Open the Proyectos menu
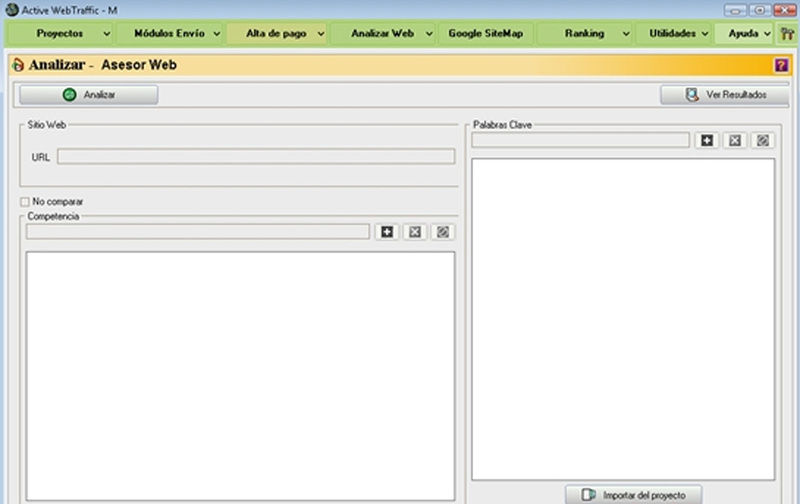Image resolution: width=800 pixels, height=504 pixels. point(60,34)
